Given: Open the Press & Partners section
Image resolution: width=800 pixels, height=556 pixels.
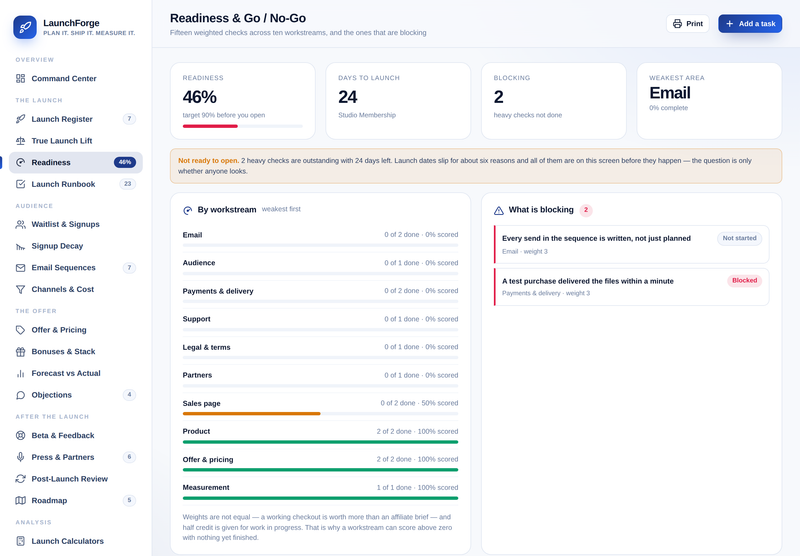Looking at the screenshot, I should [76, 457].
